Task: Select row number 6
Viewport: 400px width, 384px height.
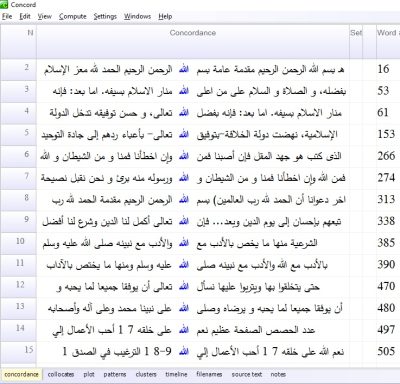Action: (x=18, y=156)
